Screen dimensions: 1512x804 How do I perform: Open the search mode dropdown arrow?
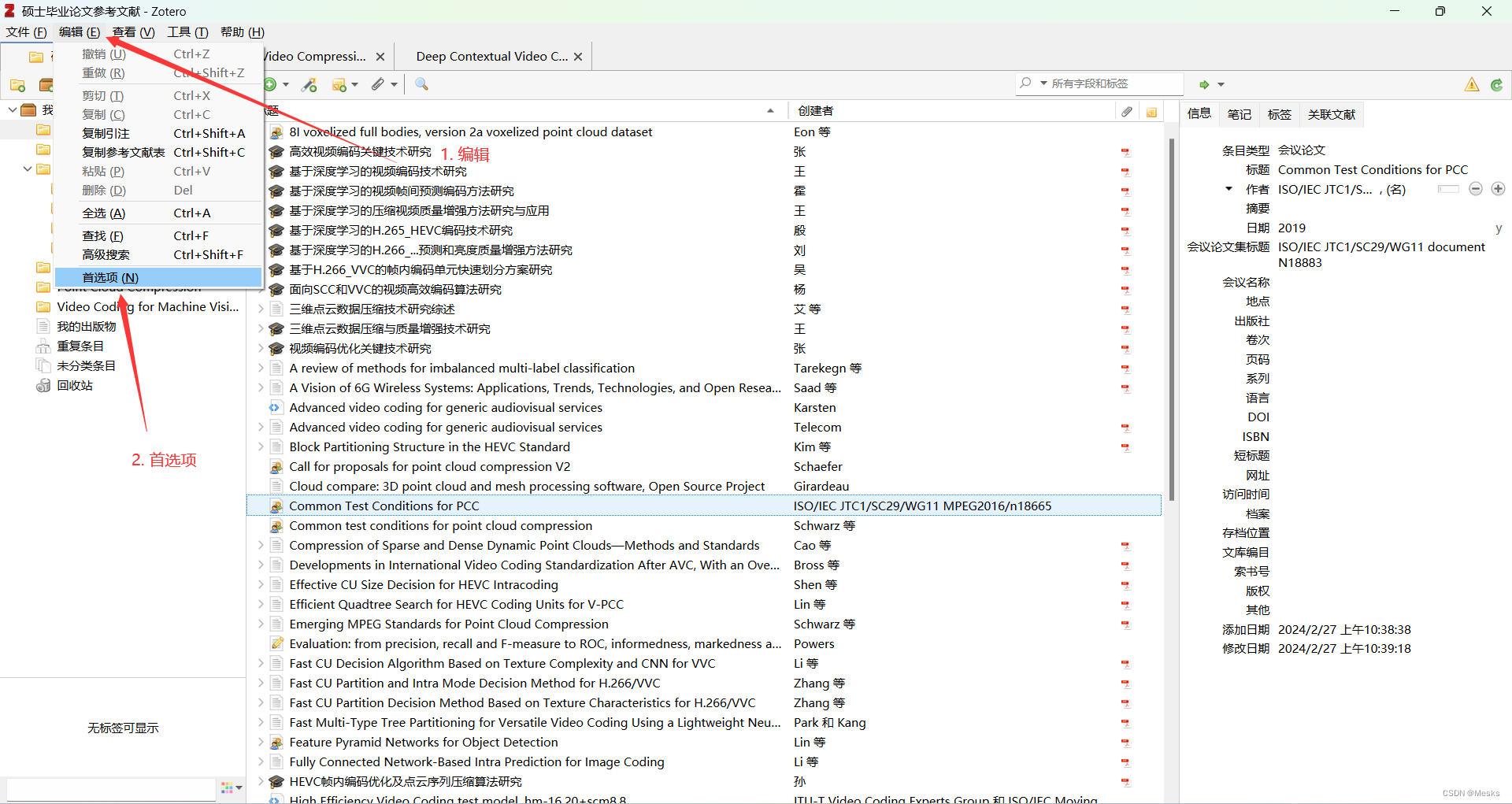click(x=1043, y=83)
